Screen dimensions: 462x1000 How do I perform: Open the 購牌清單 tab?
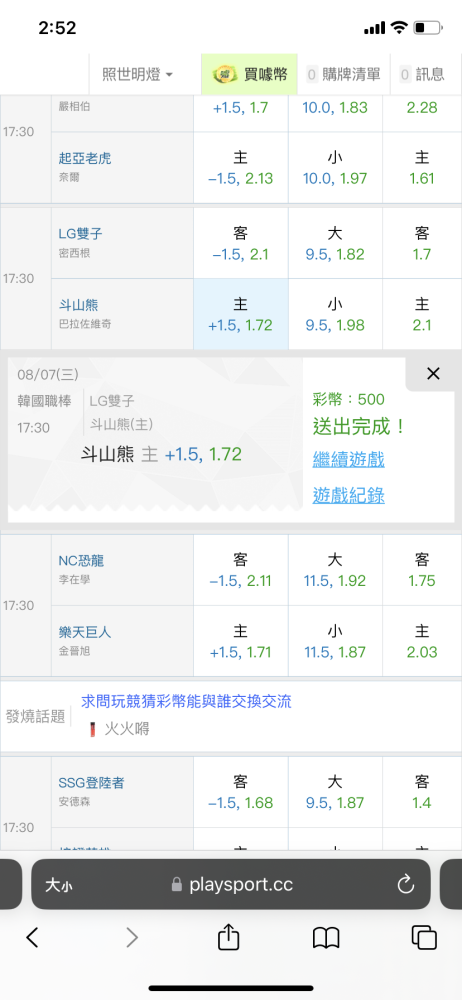tap(343, 74)
